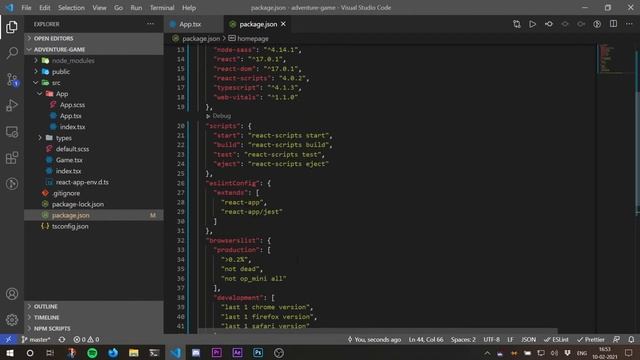Click the Debug code lens above scripts
The width and height of the screenshot is (640, 360).
(222, 116)
